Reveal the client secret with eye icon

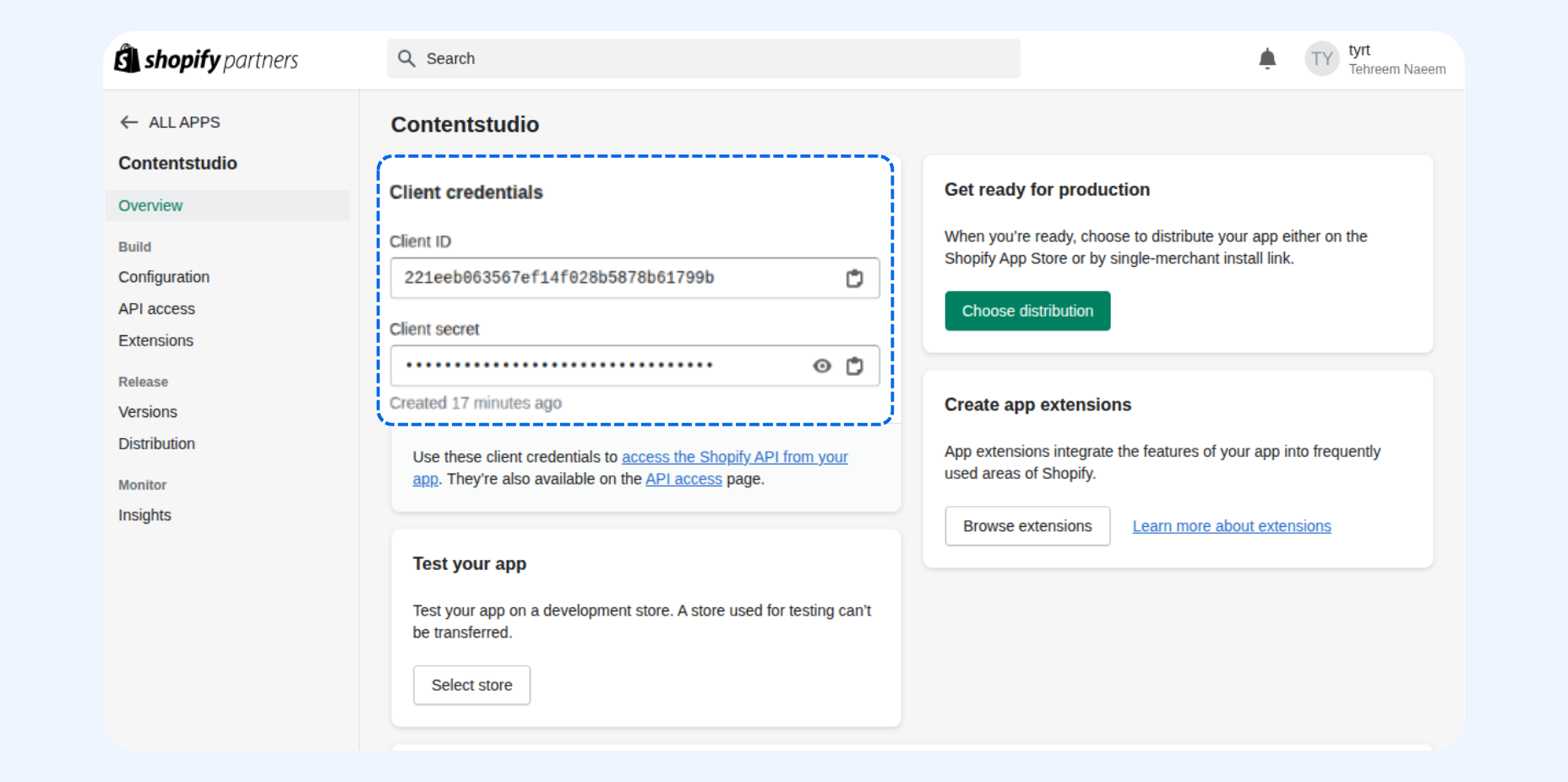822,366
